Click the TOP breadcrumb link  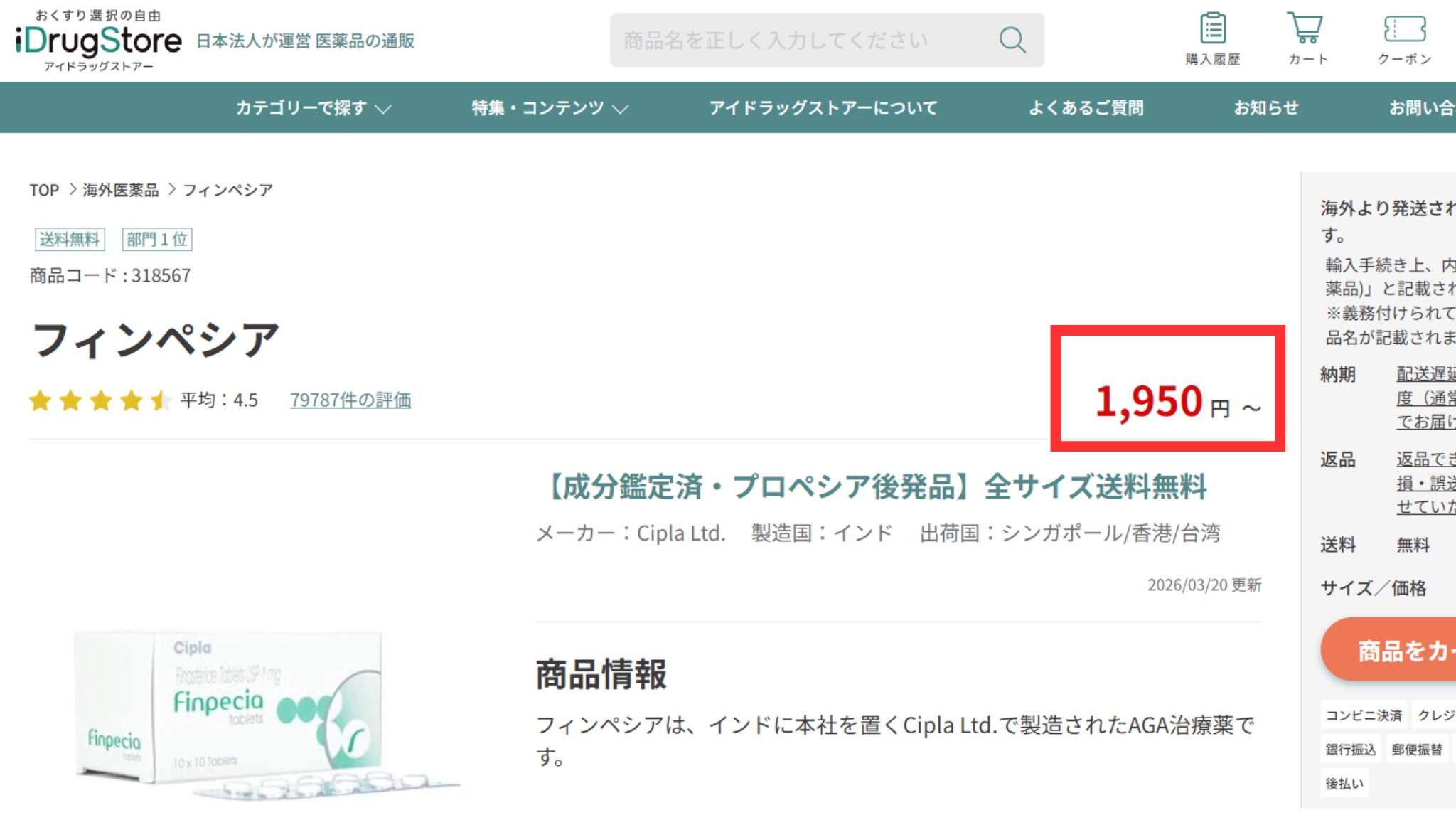pos(44,190)
